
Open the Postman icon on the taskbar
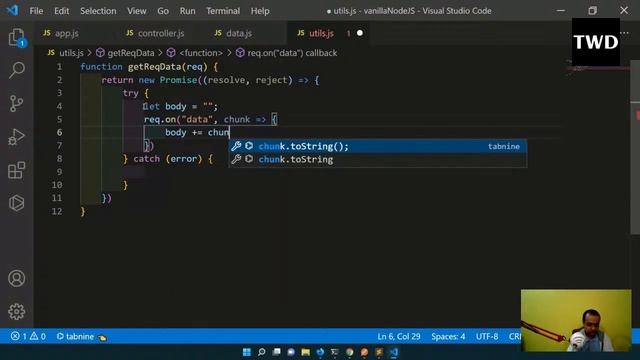364,352
